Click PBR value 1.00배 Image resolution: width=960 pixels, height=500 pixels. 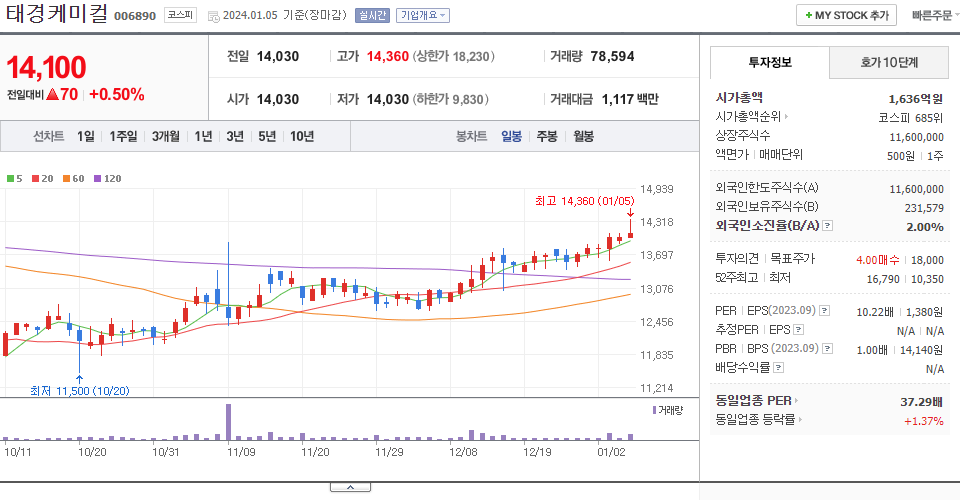[x=872, y=350]
